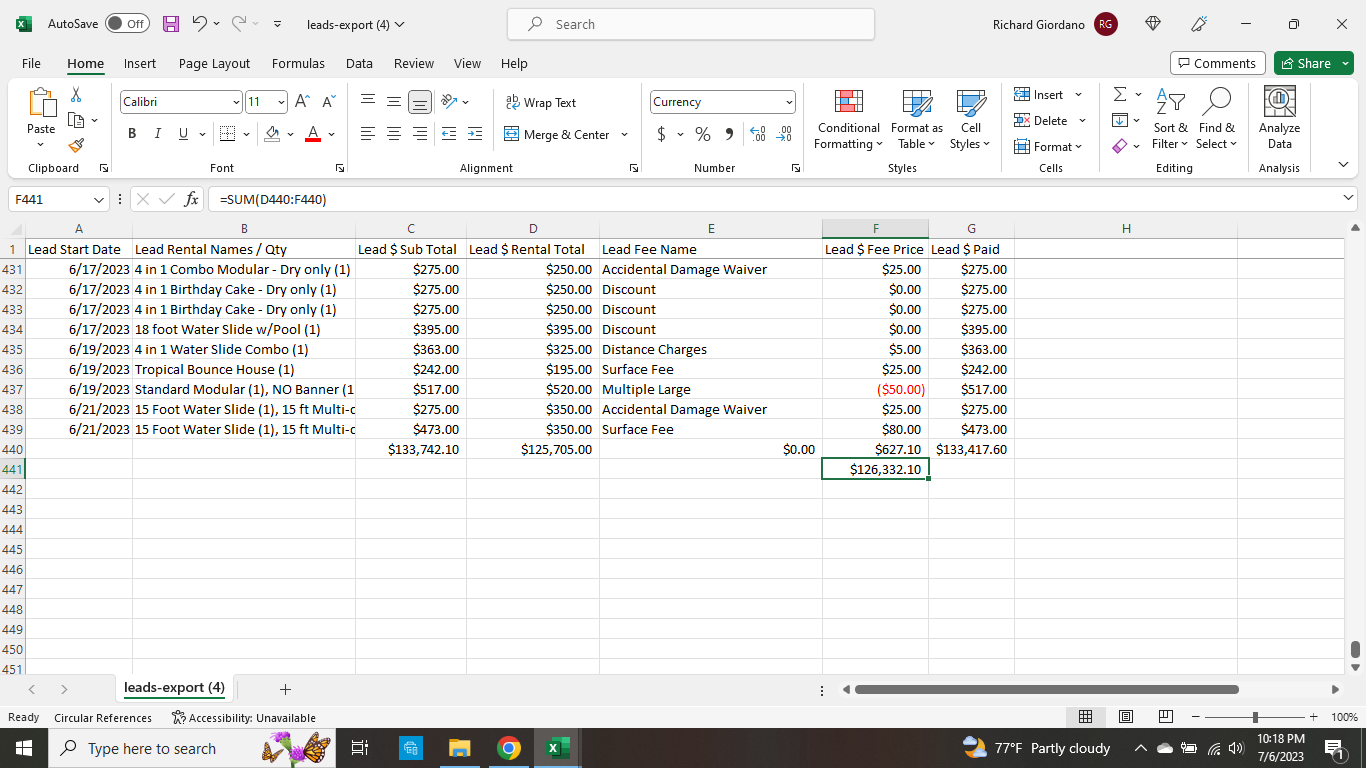Switch to Page Break Preview view
This screenshot has width=1366, height=768.
pyautogui.click(x=1165, y=717)
